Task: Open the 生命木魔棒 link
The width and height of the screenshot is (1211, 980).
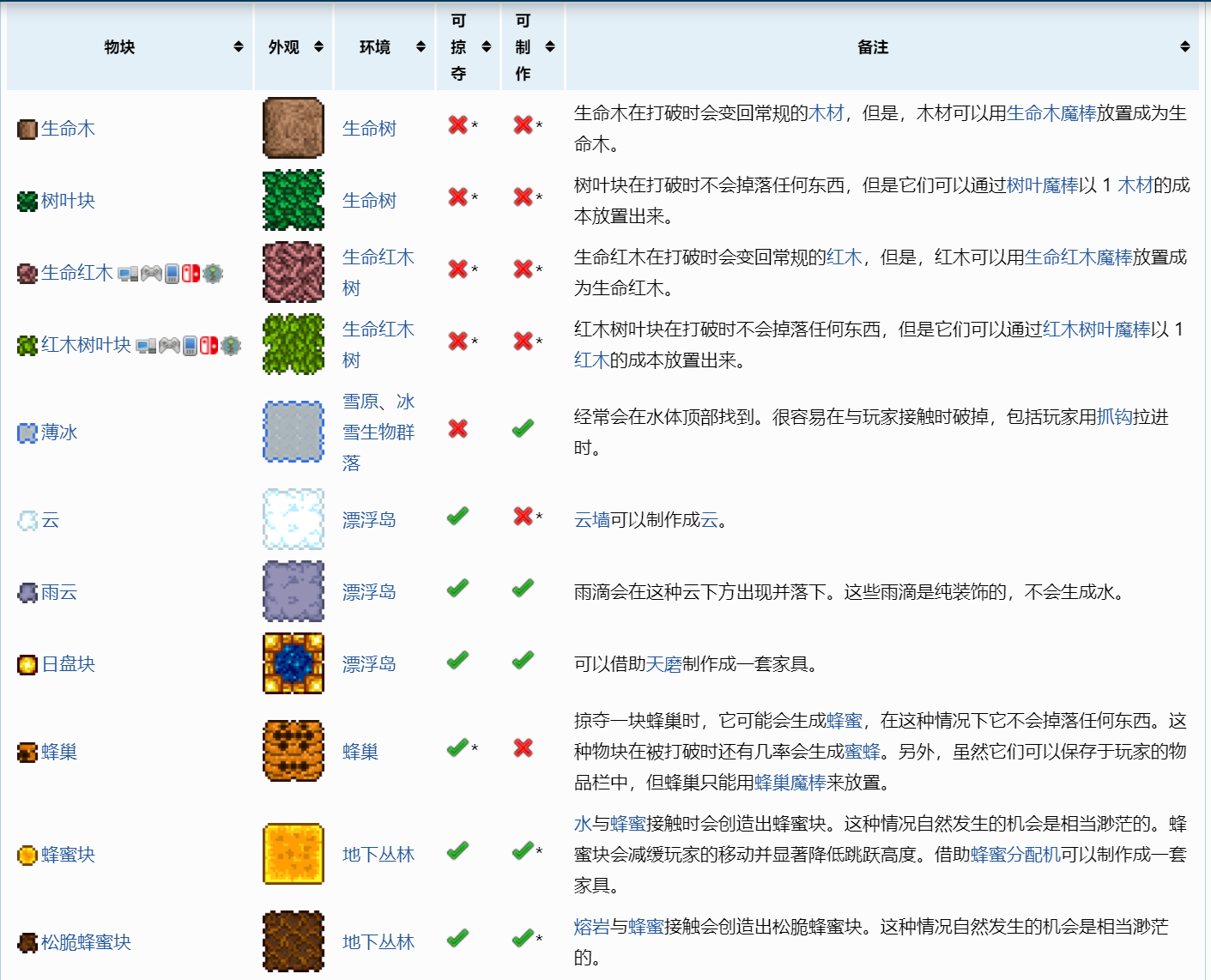Action: tap(1051, 113)
